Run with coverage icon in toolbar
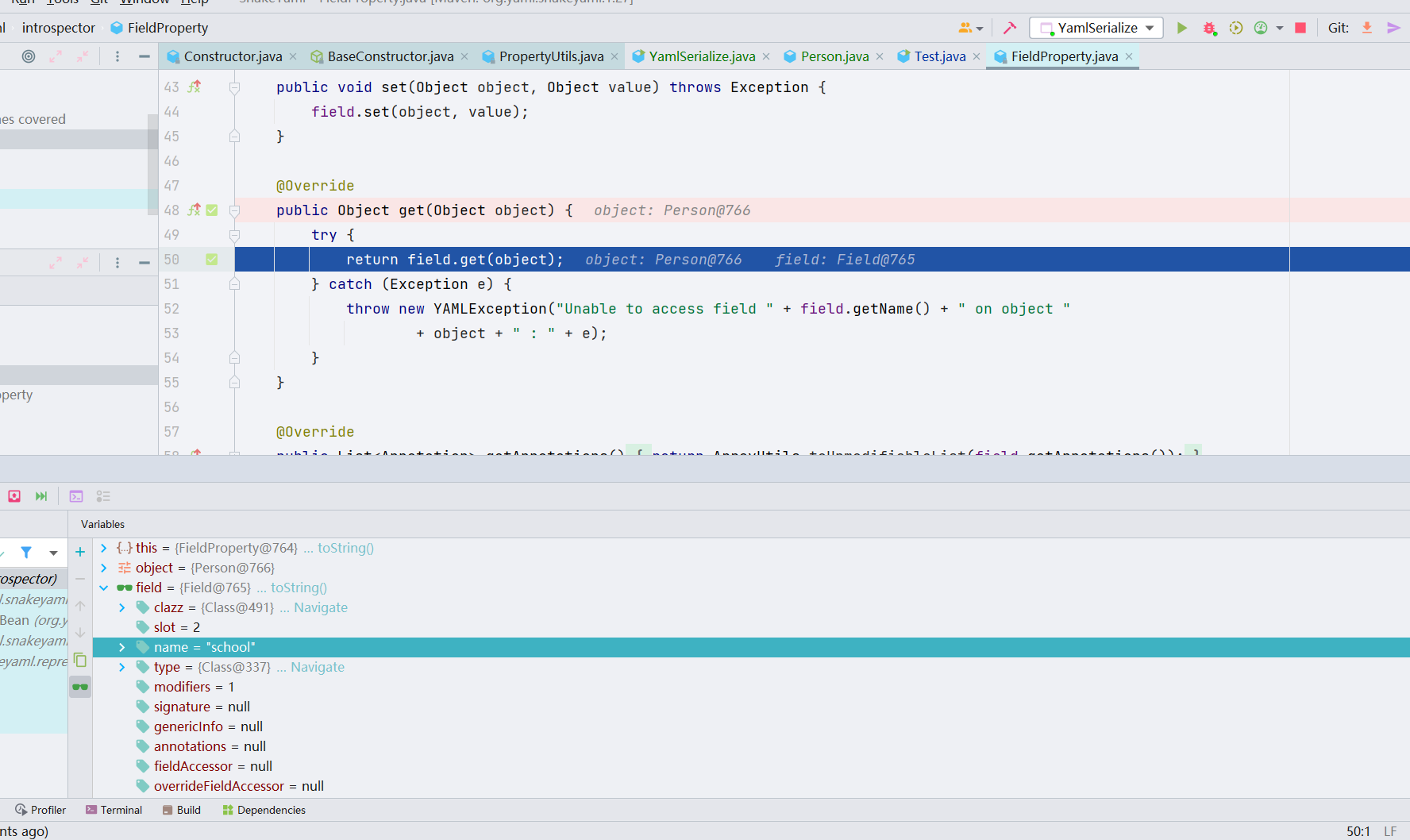This screenshot has height=840, width=1410. pos(1235,28)
